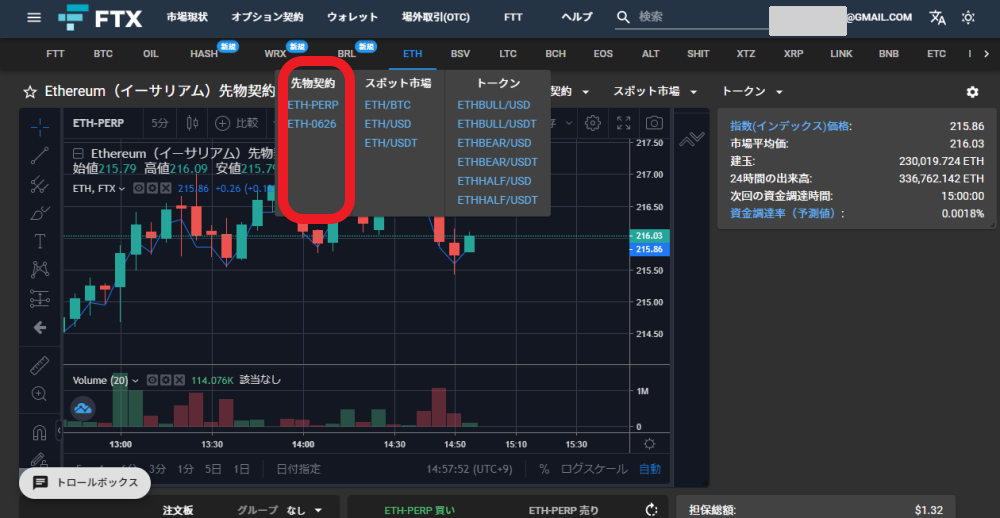This screenshot has height=518, width=1000.
Task: Remove the Volume indicator
Action: pyautogui.click(x=180, y=380)
